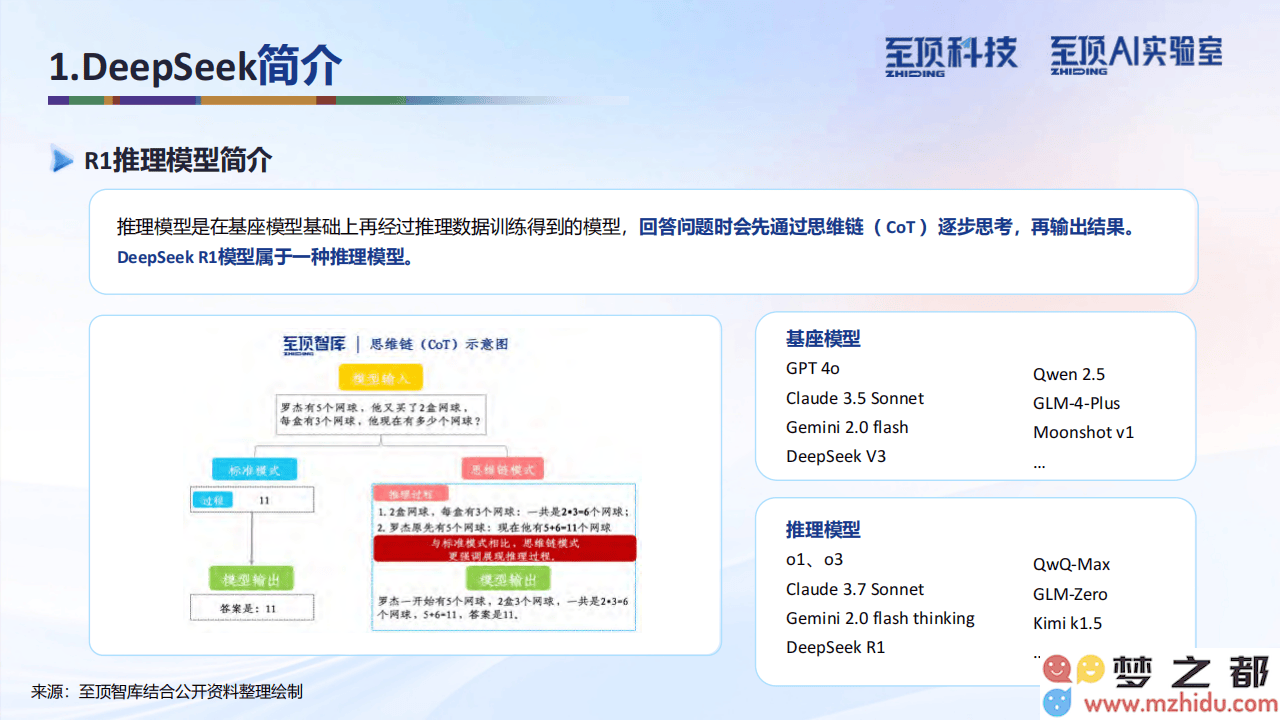The image size is (1280, 720).
Task: Click the 至顶智库 logo in the diagram
Action: [x=314, y=344]
